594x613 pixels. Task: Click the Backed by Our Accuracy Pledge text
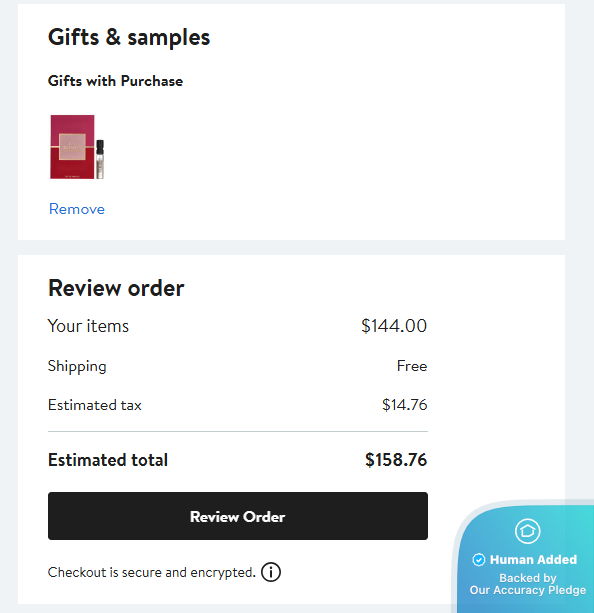(x=528, y=584)
